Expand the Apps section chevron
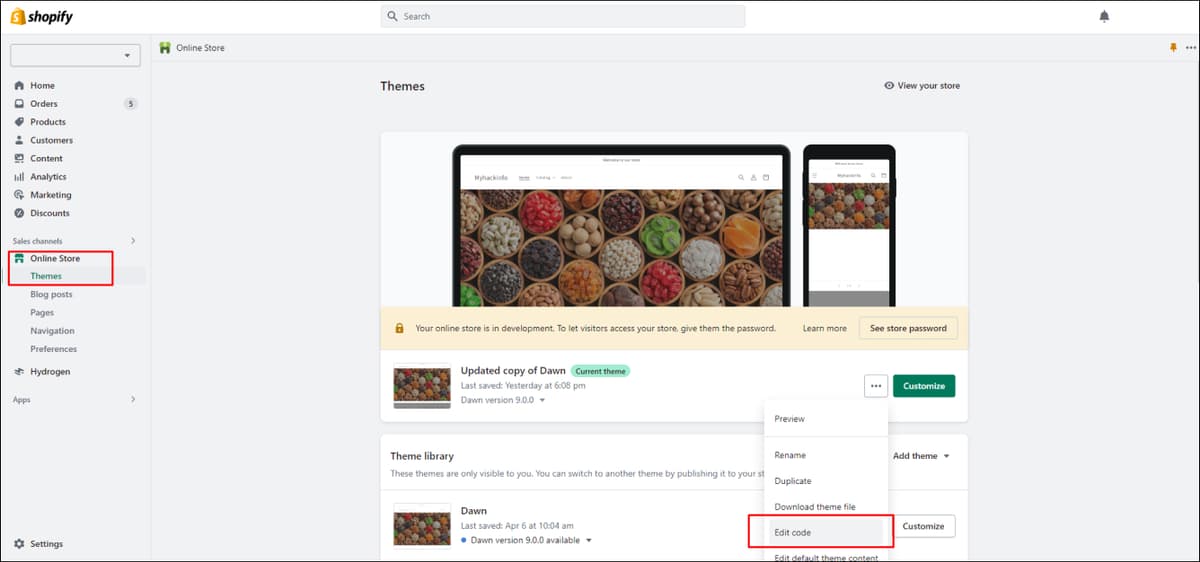This screenshot has height=562, width=1200. pos(133,399)
